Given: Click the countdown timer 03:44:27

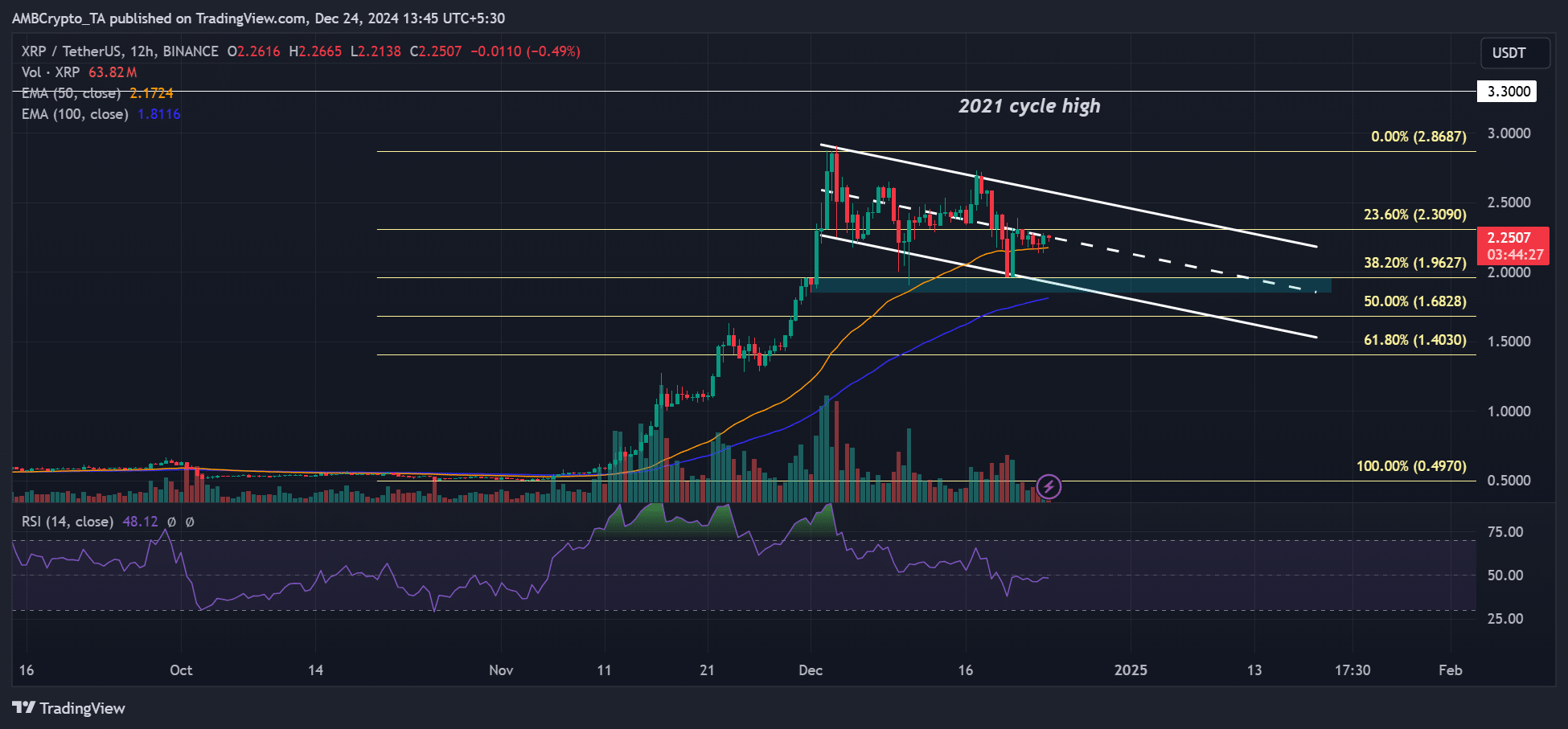Looking at the screenshot, I should coord(1515,255).
